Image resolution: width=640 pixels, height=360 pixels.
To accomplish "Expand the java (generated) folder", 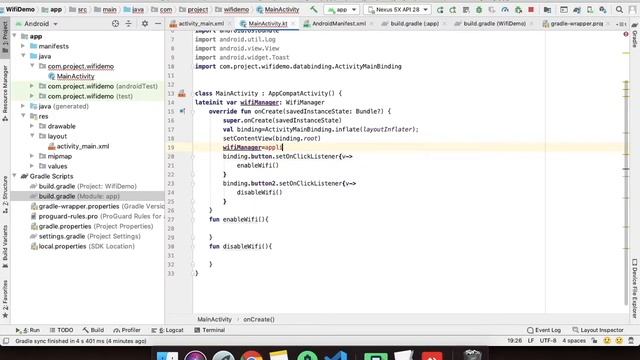I will [x=23, y=106].
